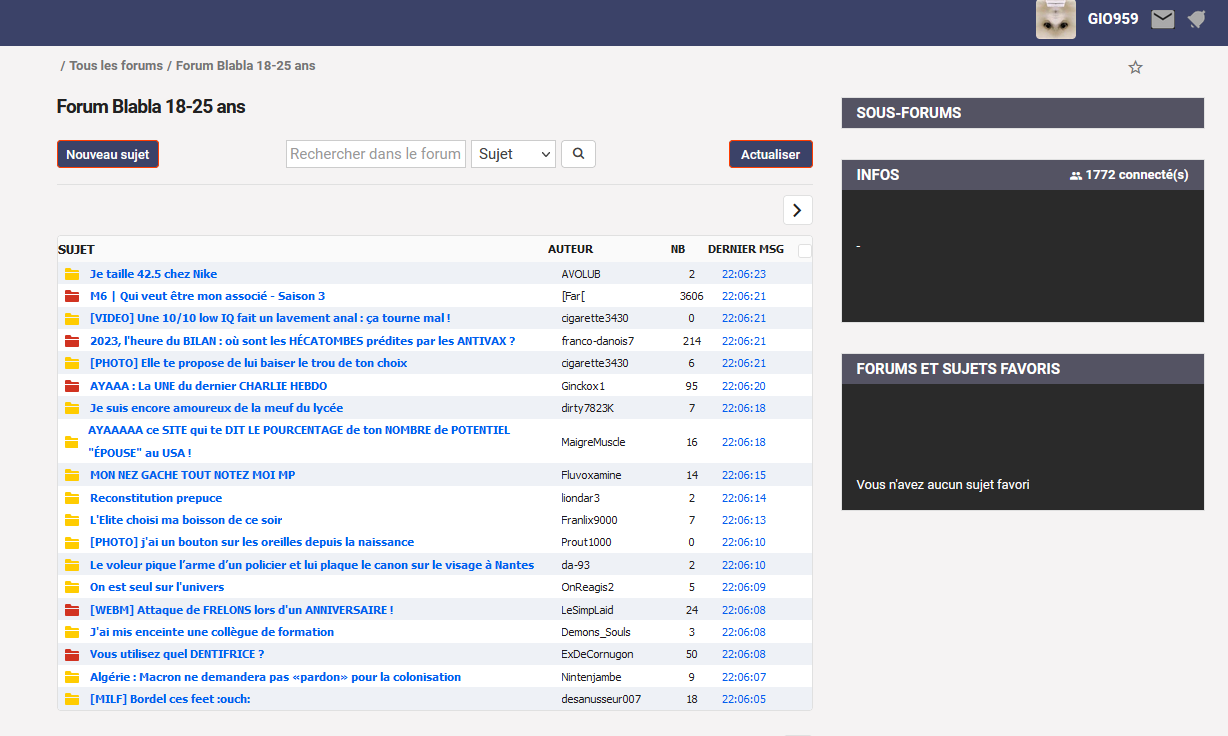This screenshot has width=1228, height=736.
Task: Click connected users icon in Infos header
Action: pyautogui.click(x=1076, y=175)
